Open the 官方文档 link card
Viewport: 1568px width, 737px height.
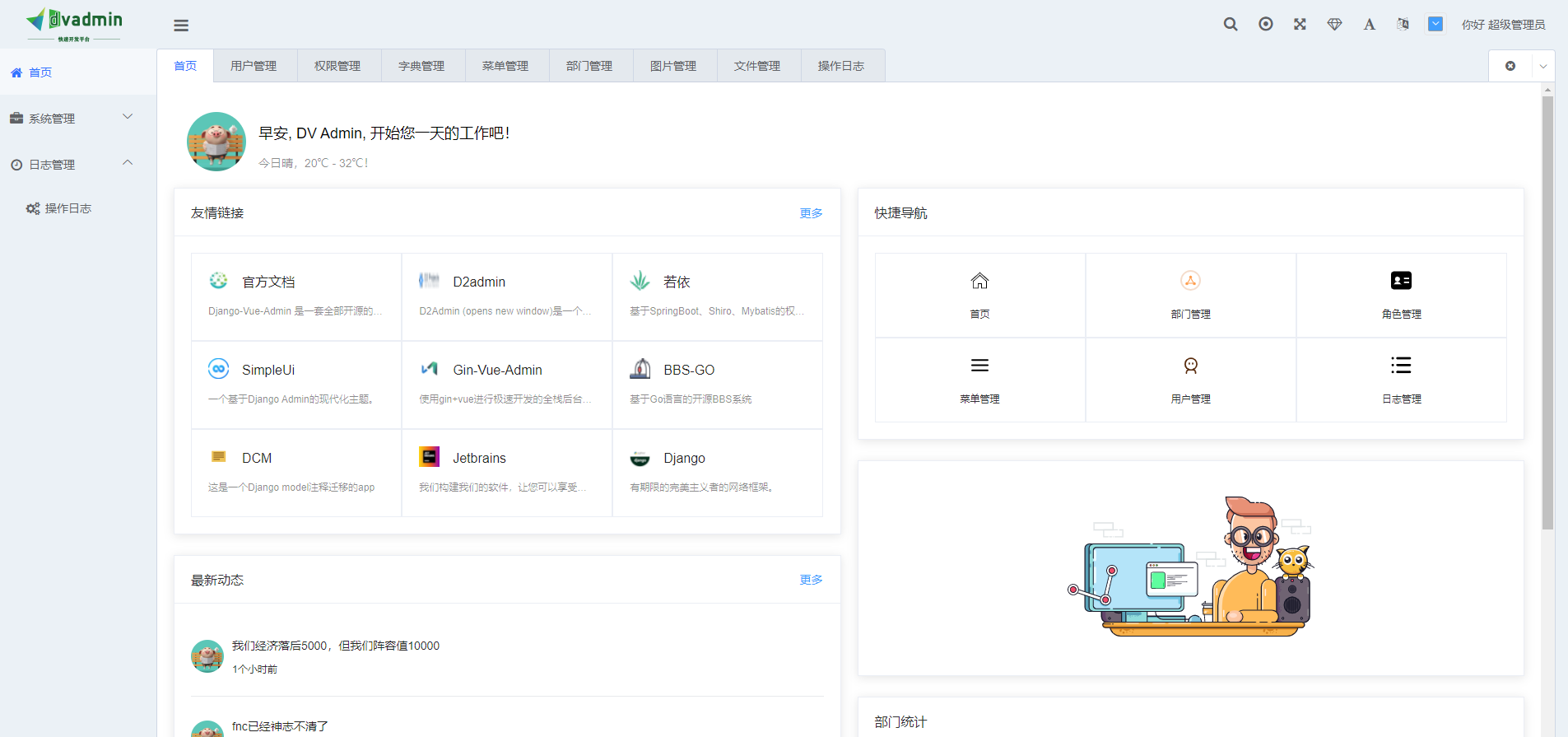coord(296,296)
